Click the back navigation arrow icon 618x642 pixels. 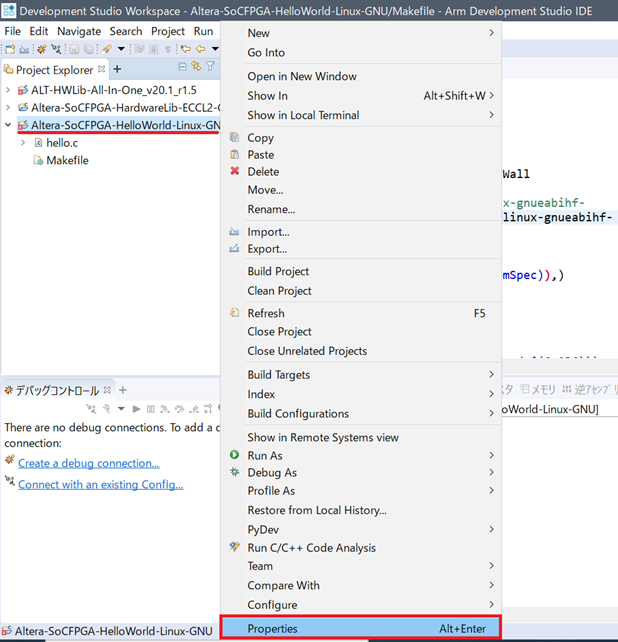201,49
